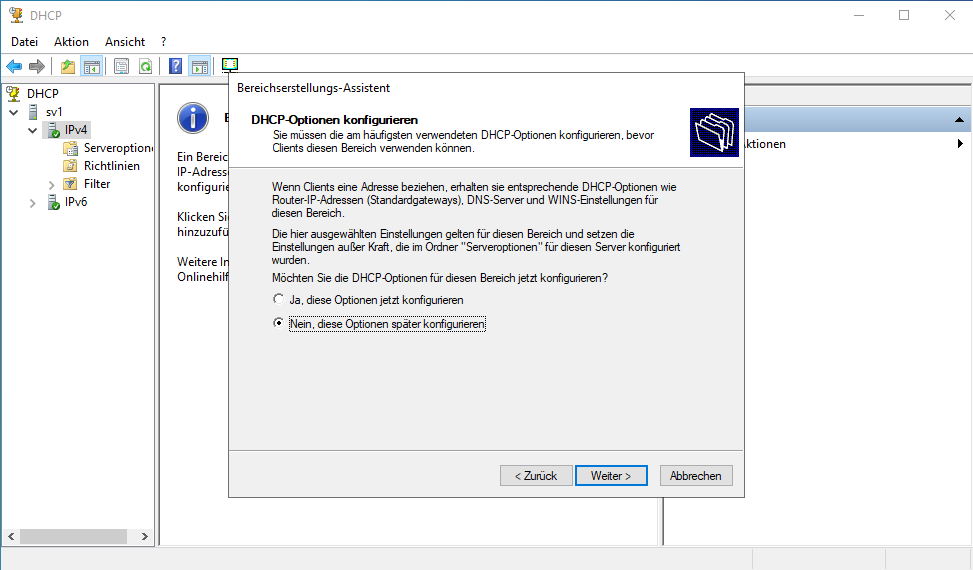The image size is (973, 570).
Task: Click the folders wizard banner image
Action: click(x=714, y=132)
